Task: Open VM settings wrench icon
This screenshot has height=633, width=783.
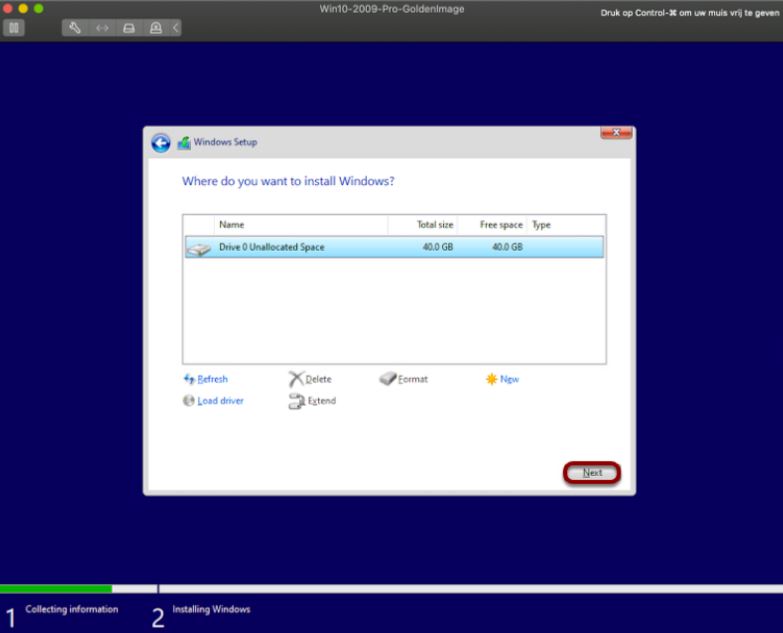Action: tap(75, 28)
